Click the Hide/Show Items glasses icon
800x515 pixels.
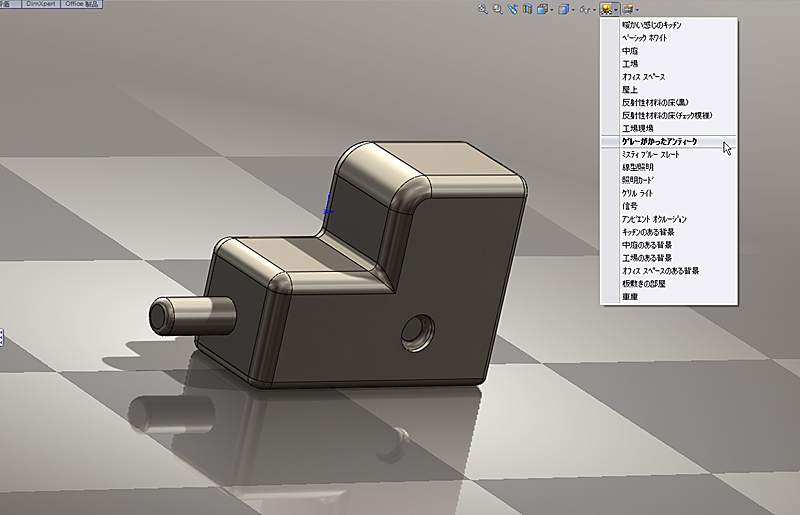pos(584,9)
